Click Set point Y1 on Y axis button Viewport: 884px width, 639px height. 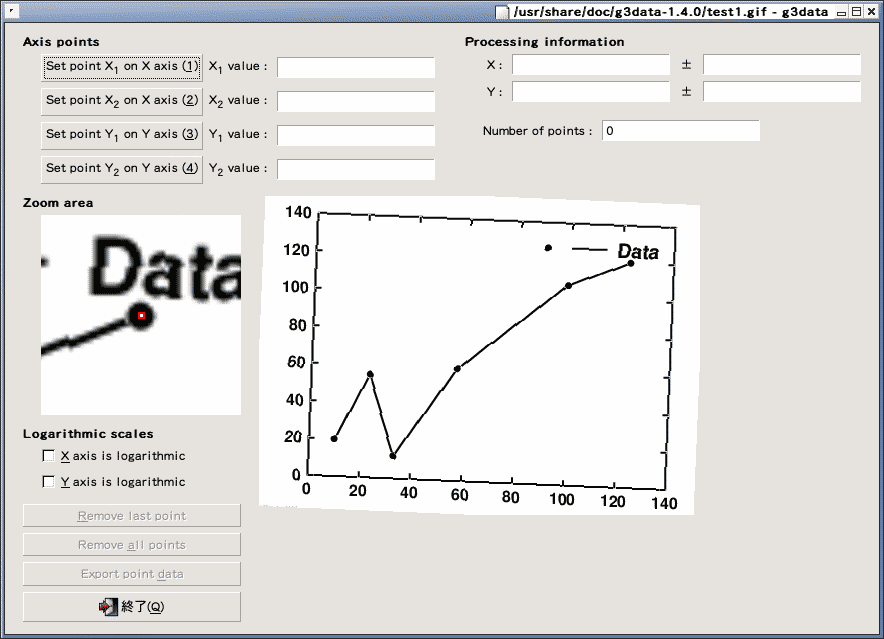click(122, 135)
